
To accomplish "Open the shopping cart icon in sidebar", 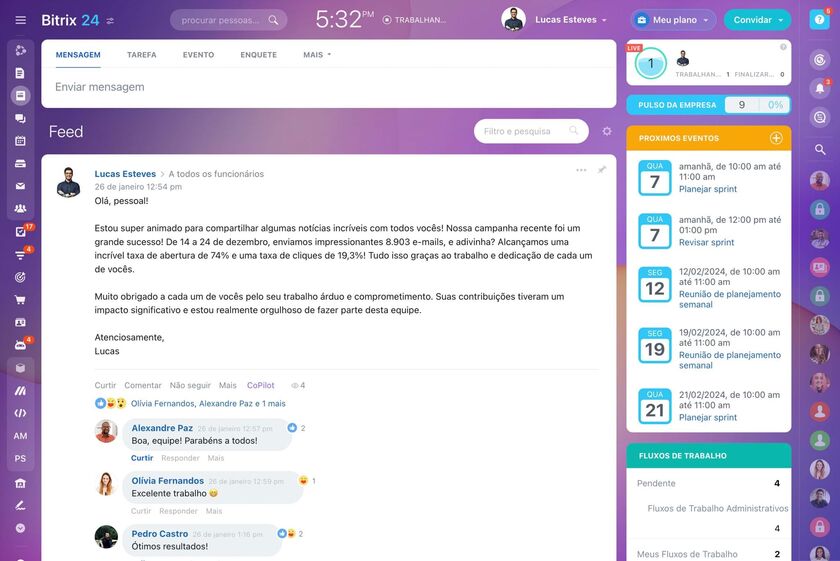I will [20, 299].
